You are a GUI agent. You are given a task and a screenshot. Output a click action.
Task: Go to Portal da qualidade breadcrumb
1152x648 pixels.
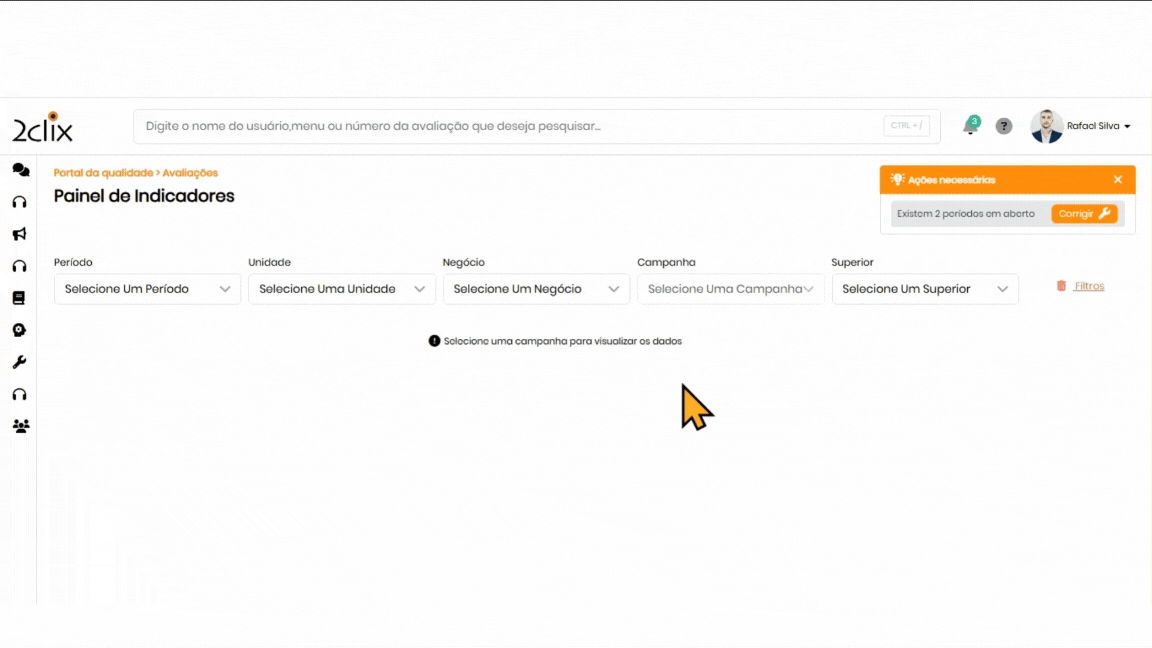pos(103,173)
